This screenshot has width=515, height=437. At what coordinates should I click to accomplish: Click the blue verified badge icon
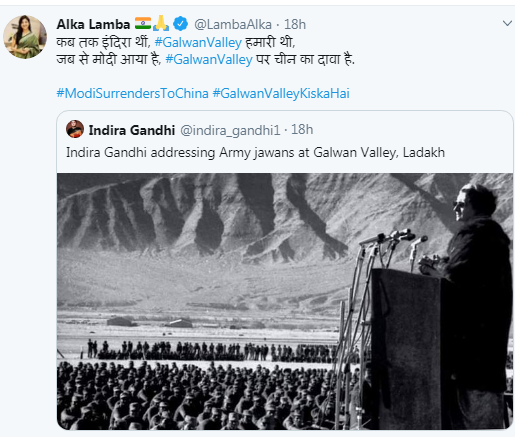(181, 24)
